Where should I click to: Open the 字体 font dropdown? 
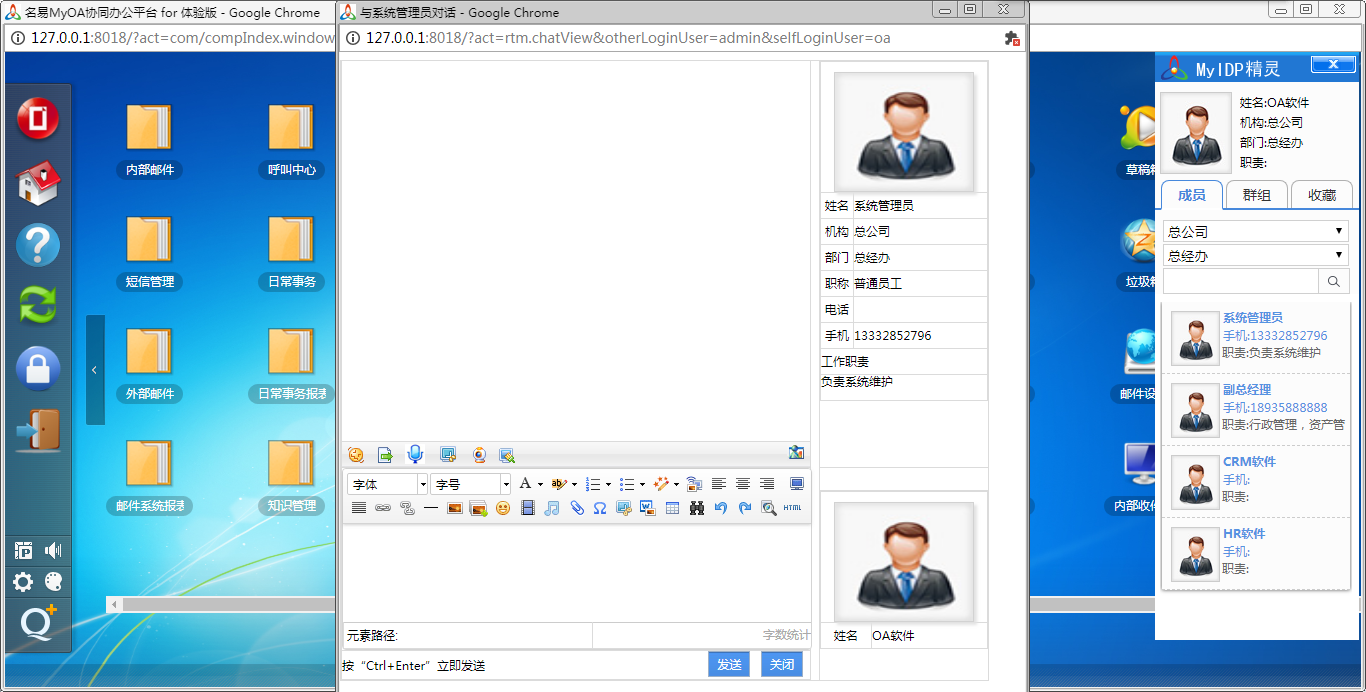coord(387,484)
